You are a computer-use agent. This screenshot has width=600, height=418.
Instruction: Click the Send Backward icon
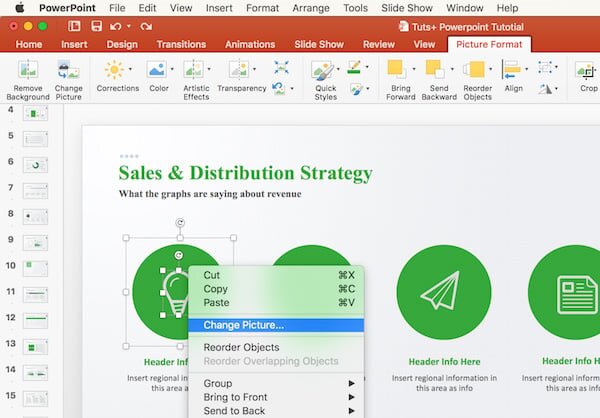click(435, 70)
